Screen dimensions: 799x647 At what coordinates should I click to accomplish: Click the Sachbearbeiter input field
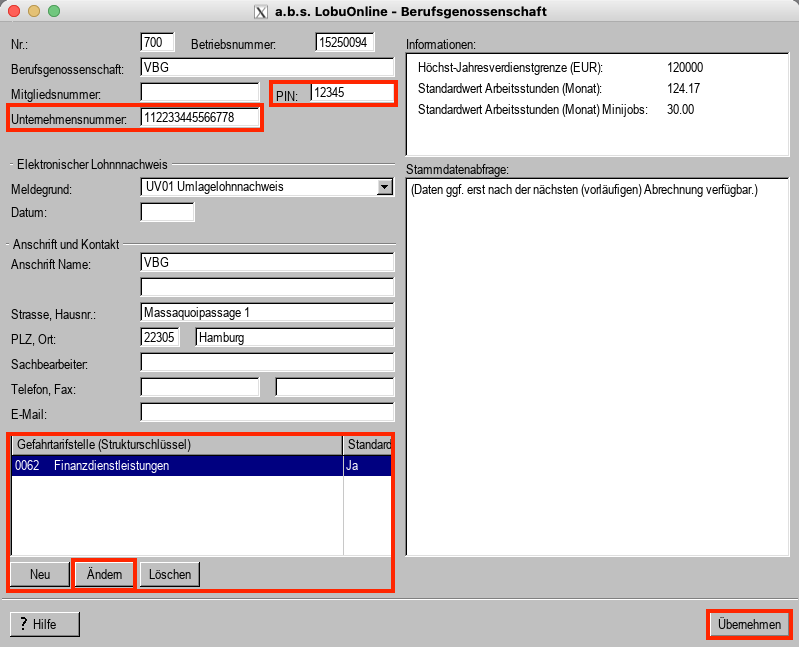pos(267,362)
